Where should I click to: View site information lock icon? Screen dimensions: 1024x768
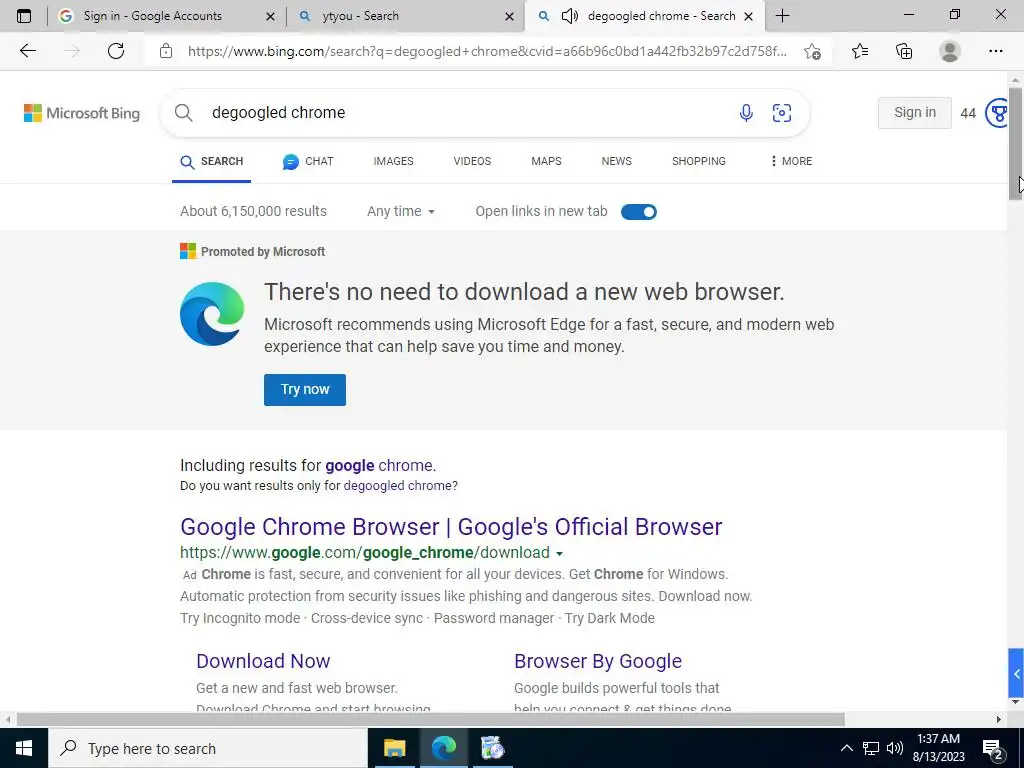(166, 51)
